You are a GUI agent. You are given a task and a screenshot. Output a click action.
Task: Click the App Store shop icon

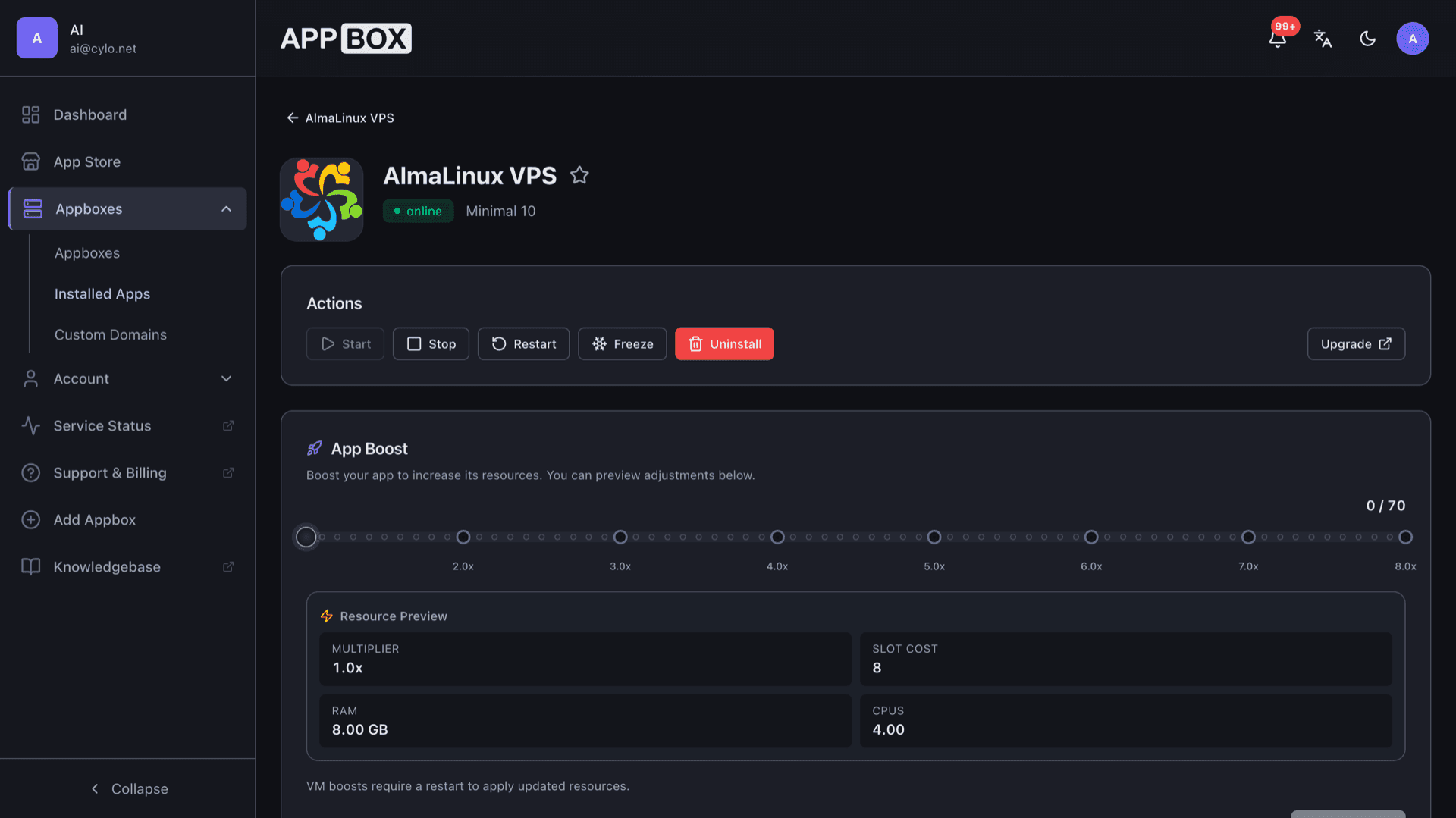point(30,161)
